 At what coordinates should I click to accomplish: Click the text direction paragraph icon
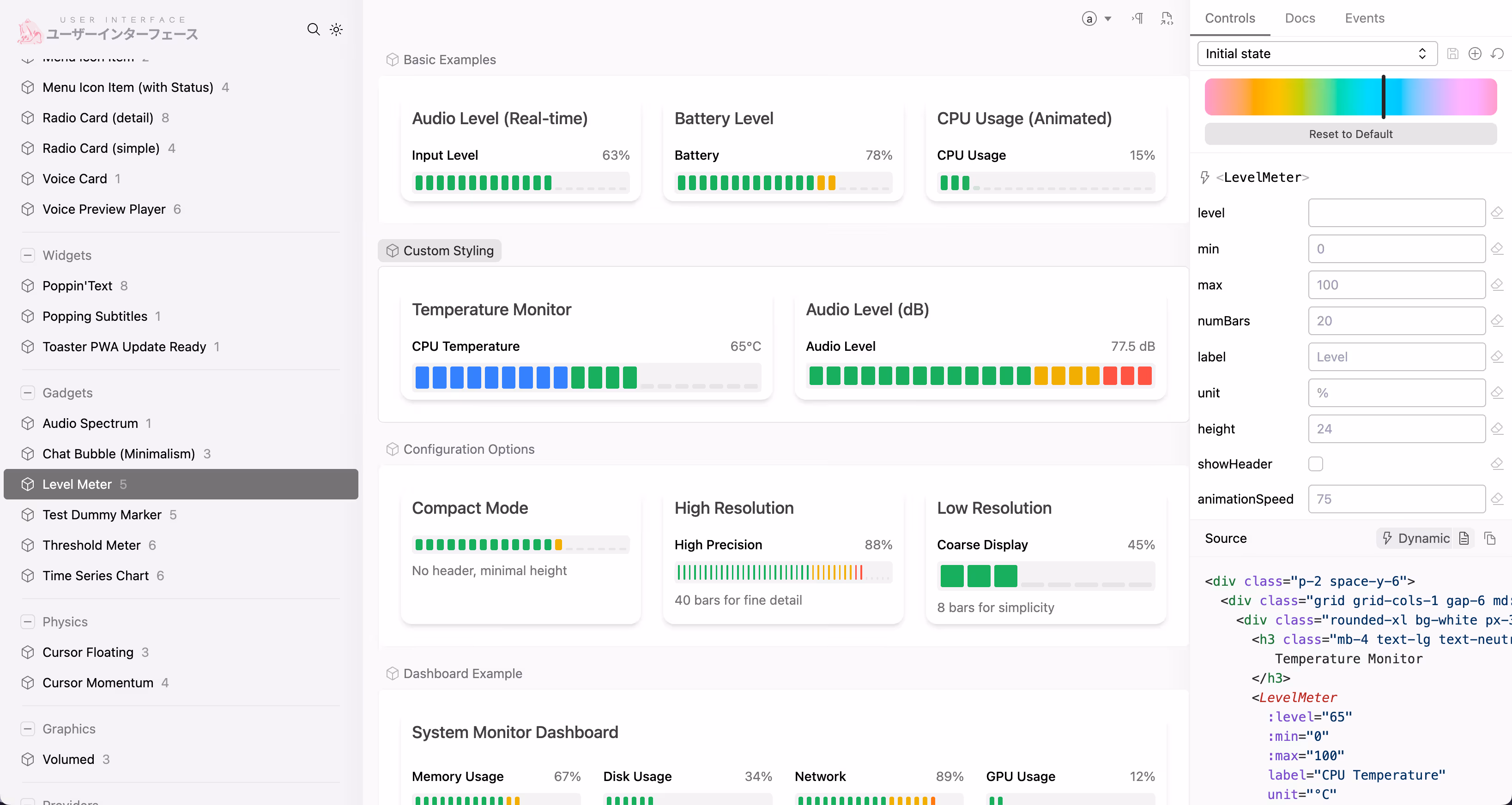1137,19
